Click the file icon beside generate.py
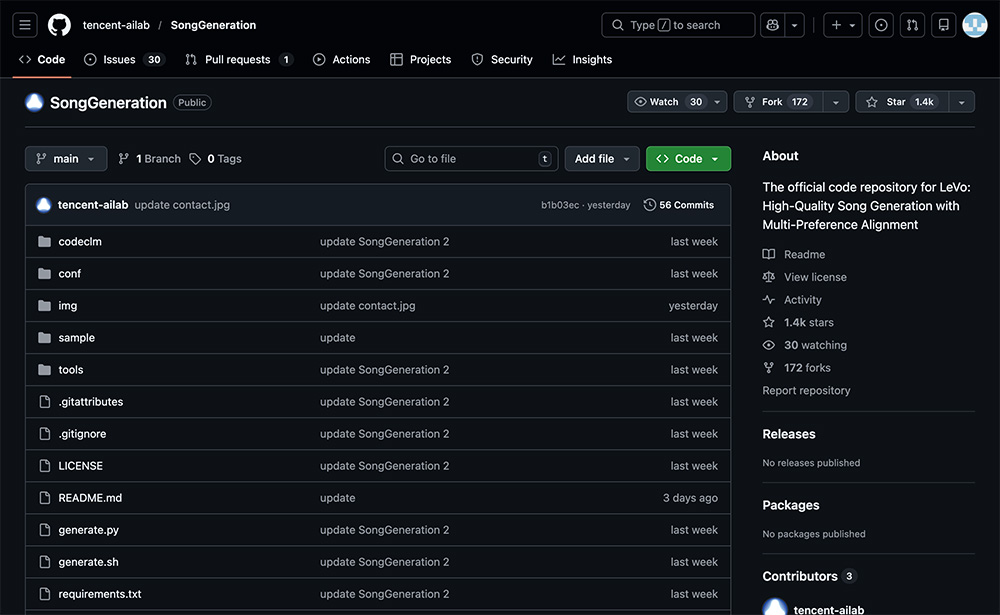1000x615 pixels. click(45, 530)
